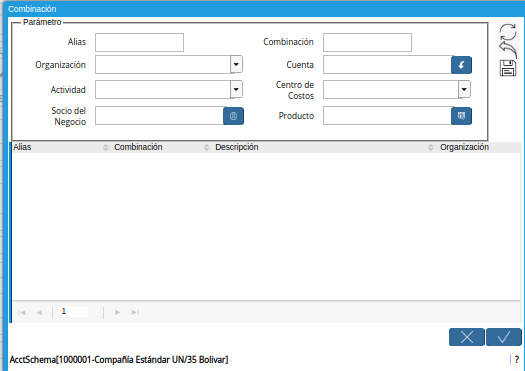The width and height of the screenshot is (525, 371).
Task: Expand the Actividad dropdown
Action: point(236,89)
